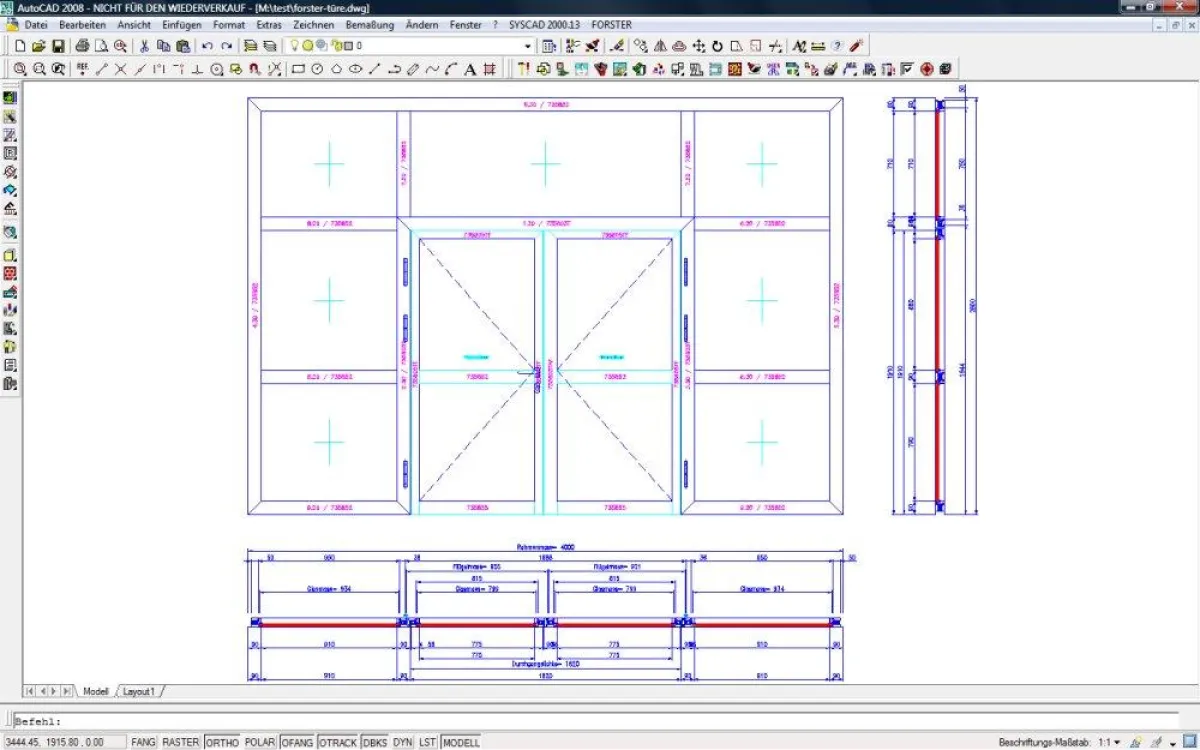This screenshot has width=1200, height=750.
Task: Select the Move (four arrows) tool
Action: coord(699,46)
